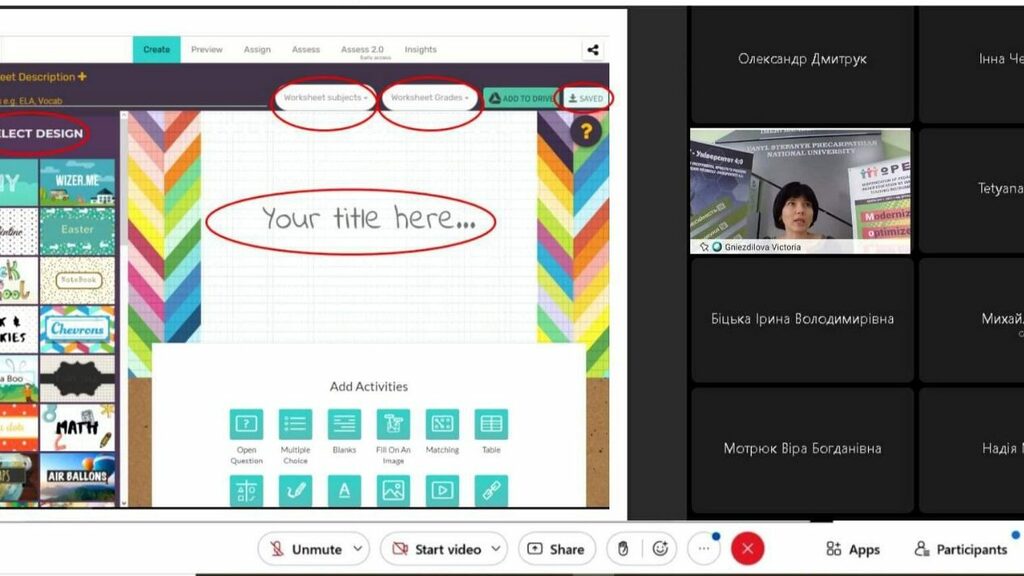Switch to the Preview tab
The image size is (1024, 576).
pos(207,49)
